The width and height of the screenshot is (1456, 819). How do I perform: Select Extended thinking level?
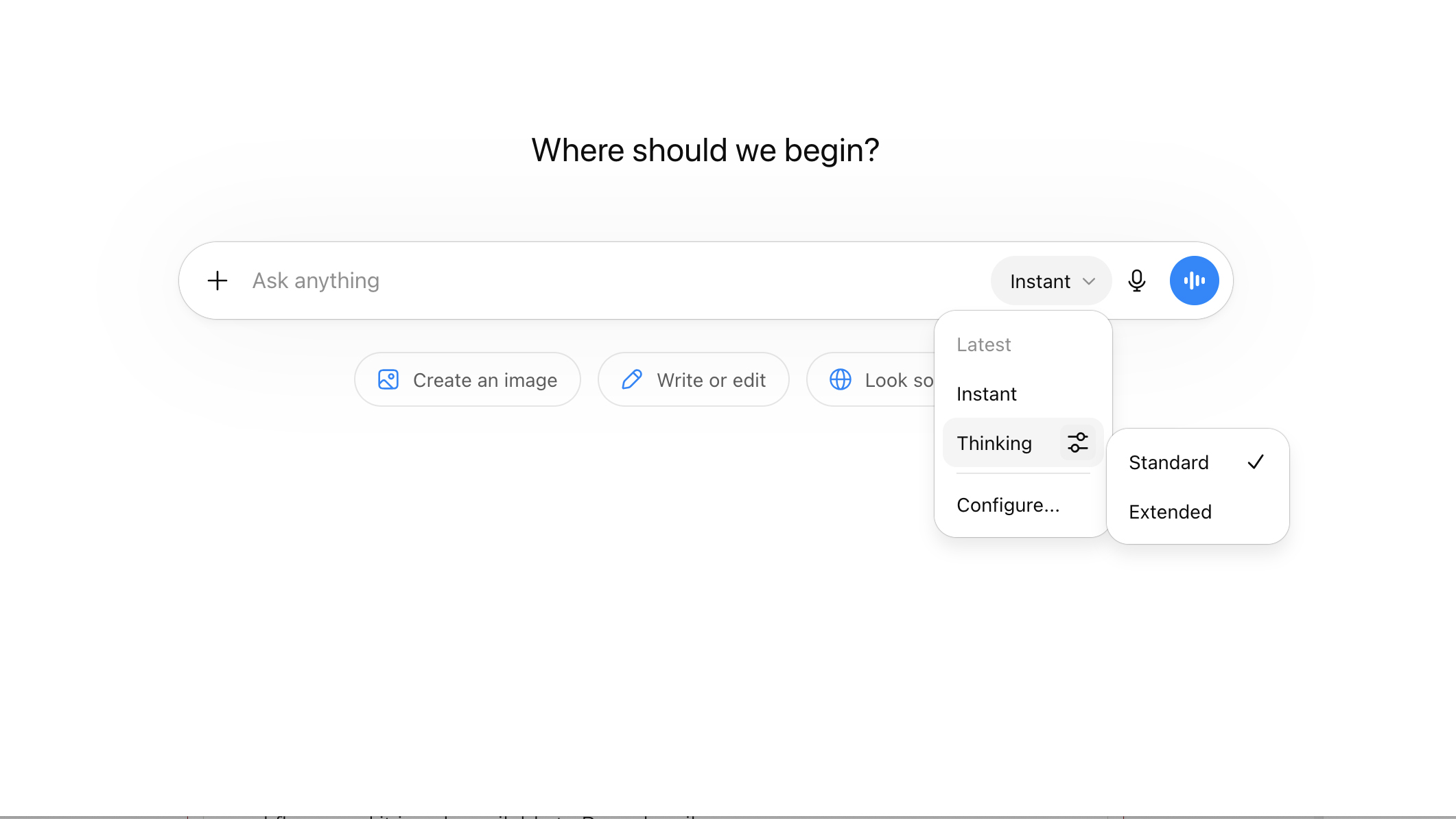(x=1170, y=511)
